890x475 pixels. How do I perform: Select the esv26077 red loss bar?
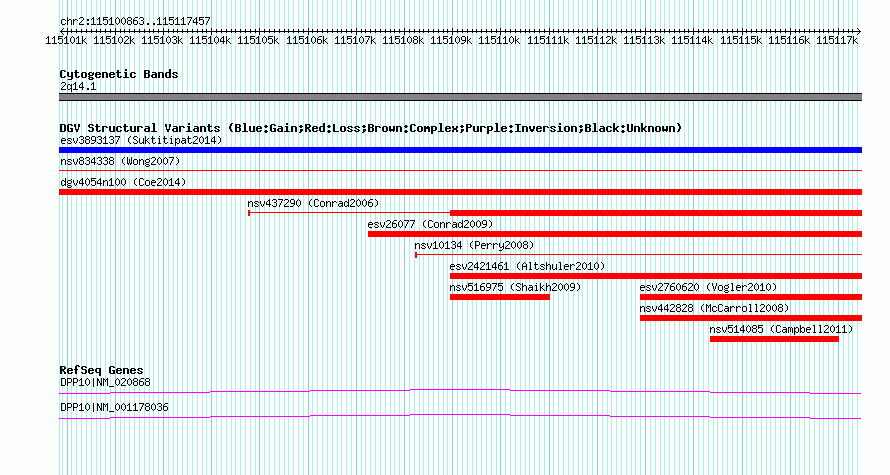615,234
